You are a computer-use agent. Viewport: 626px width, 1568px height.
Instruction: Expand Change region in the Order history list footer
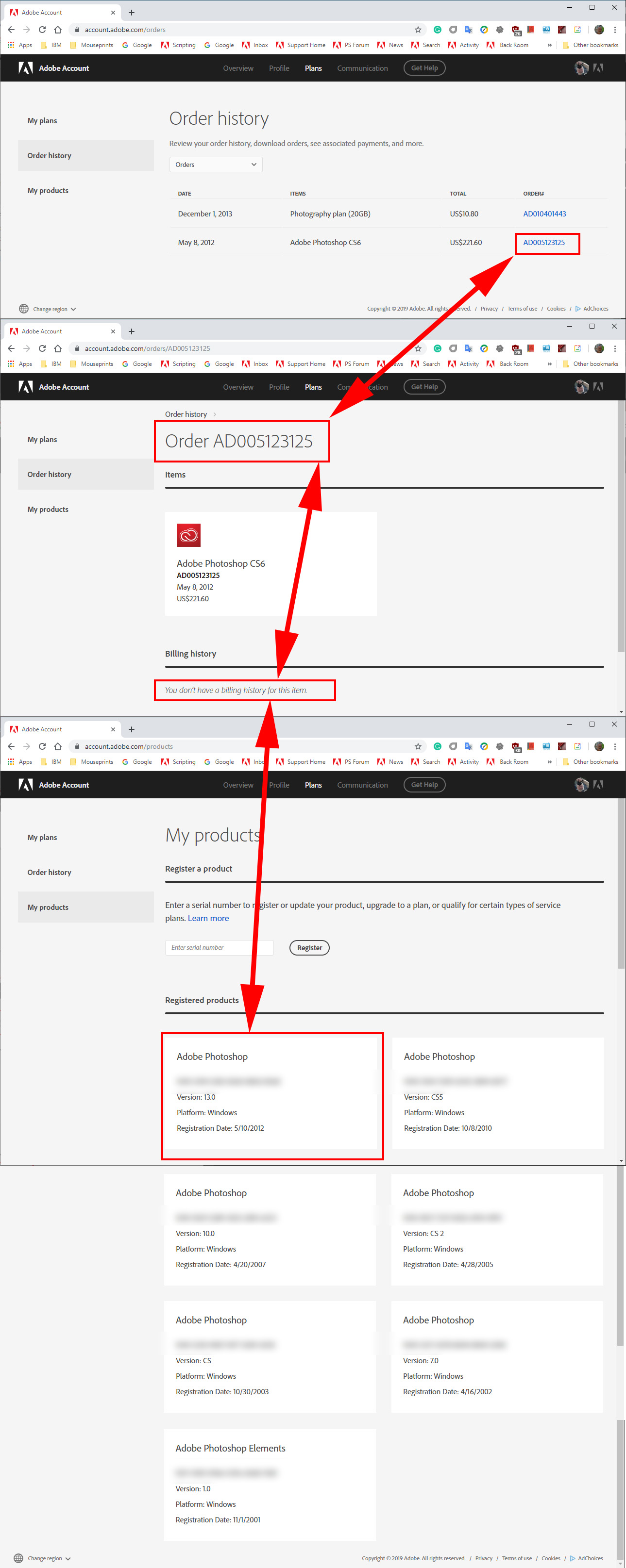click(55, 309)
